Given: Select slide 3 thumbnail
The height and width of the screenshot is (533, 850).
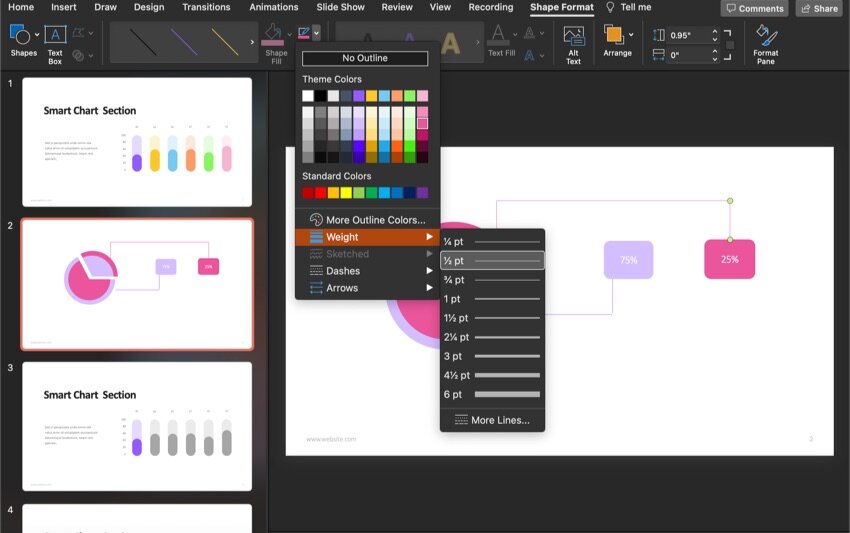Looking at the screenshot, I should click(137, 426).
